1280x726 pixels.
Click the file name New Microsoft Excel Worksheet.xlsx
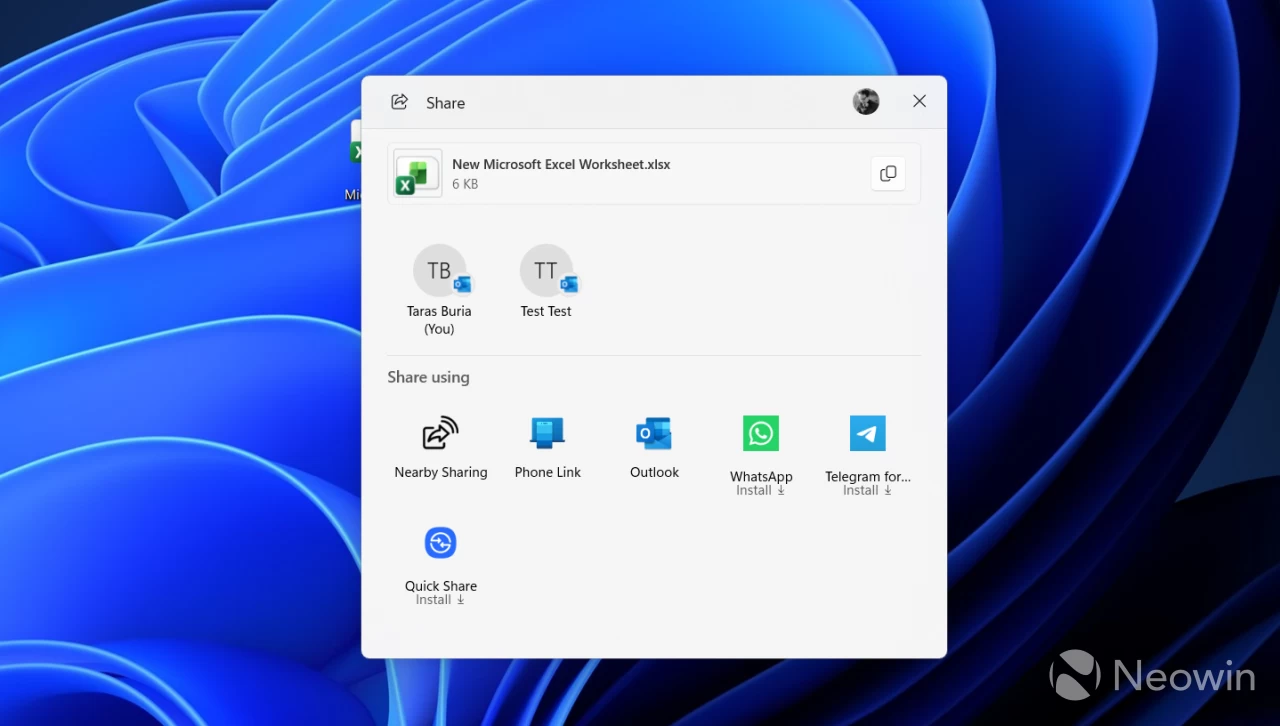(x=561, y=164)
